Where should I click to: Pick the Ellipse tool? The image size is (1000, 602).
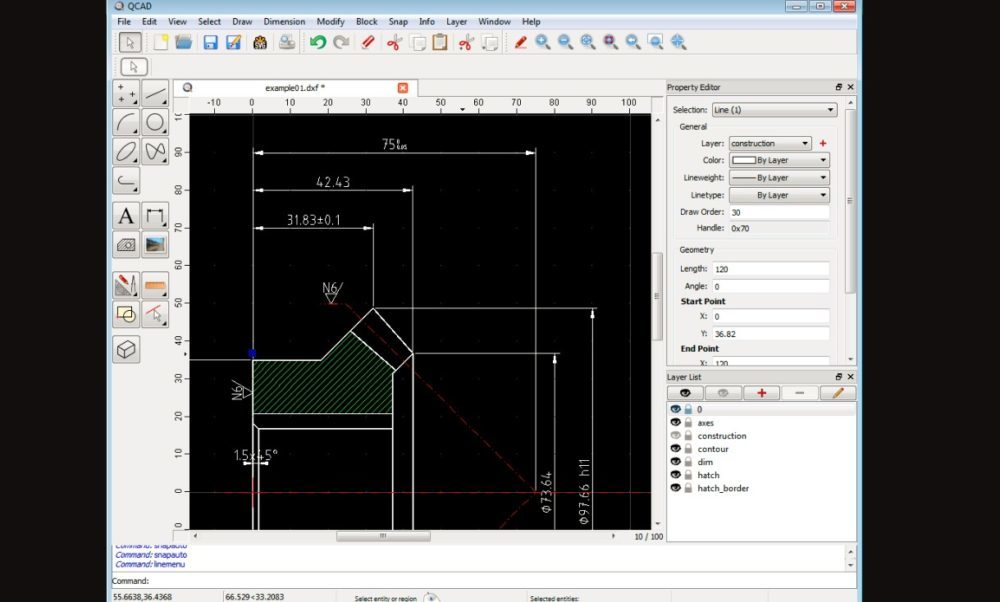click(x=126, y=152)
